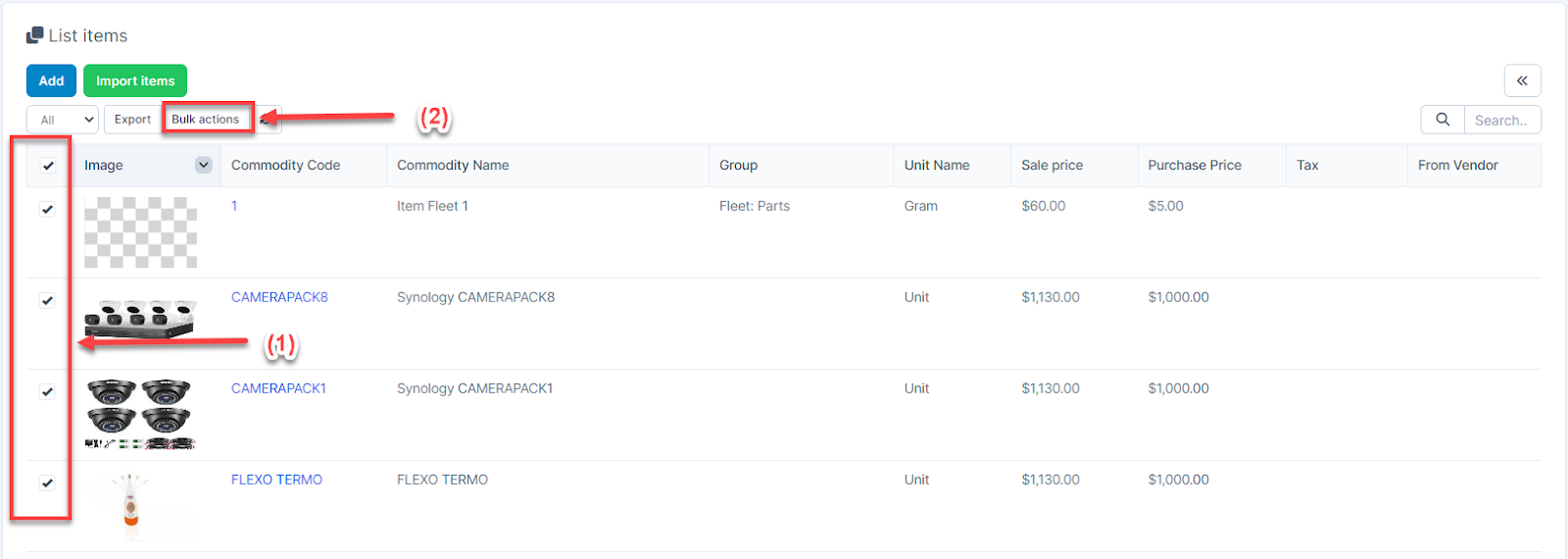Open the All page-length dropdown
The height and width of the screenshot is (559, 1568).
[62, 120]
